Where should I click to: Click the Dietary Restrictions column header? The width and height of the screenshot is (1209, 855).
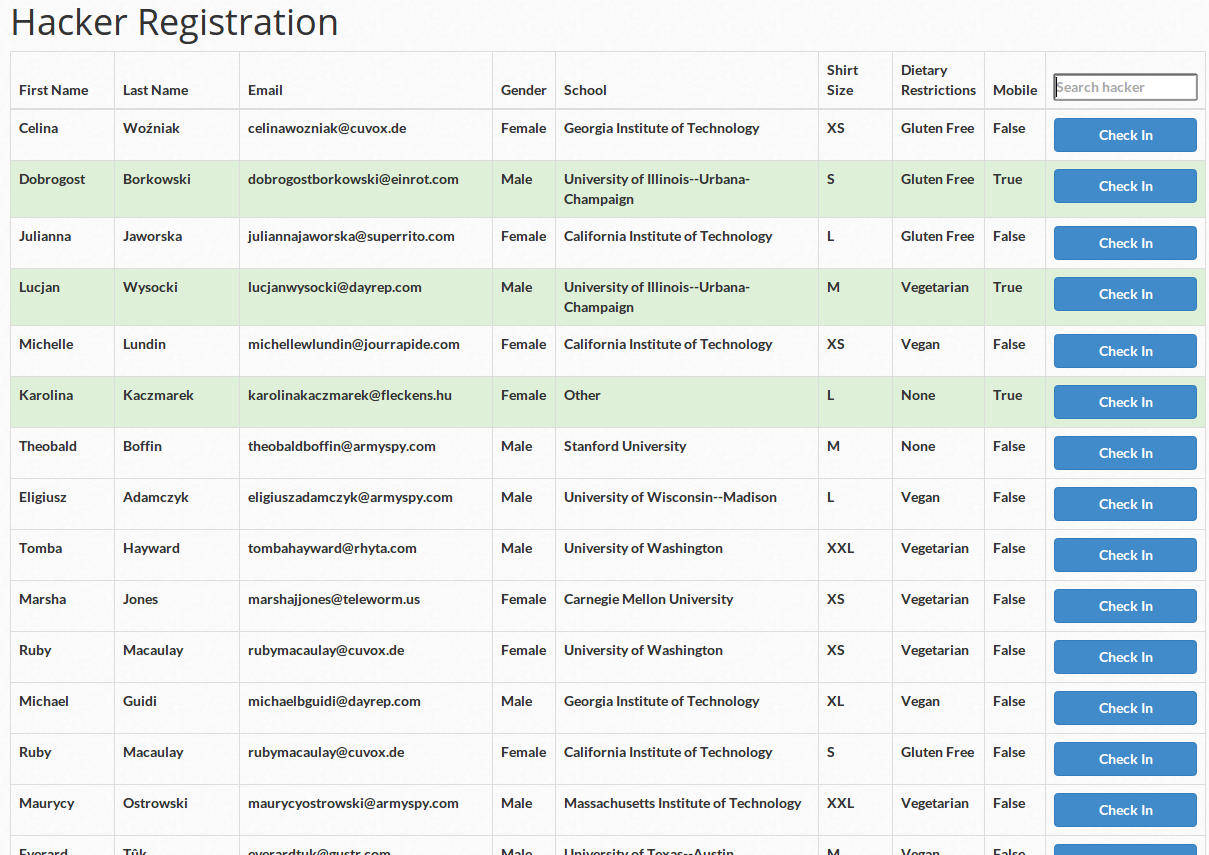(x=938, y=80)
